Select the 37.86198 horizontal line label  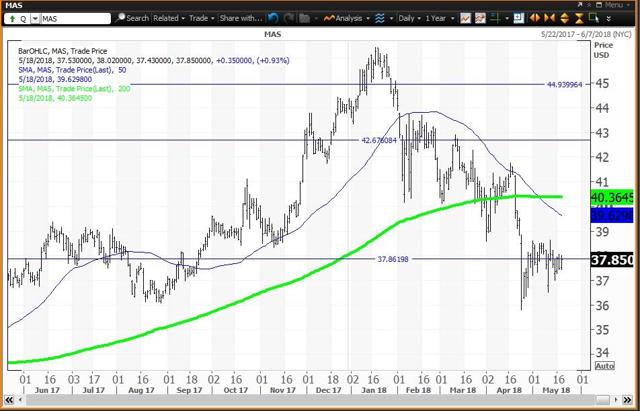(392, 259)
